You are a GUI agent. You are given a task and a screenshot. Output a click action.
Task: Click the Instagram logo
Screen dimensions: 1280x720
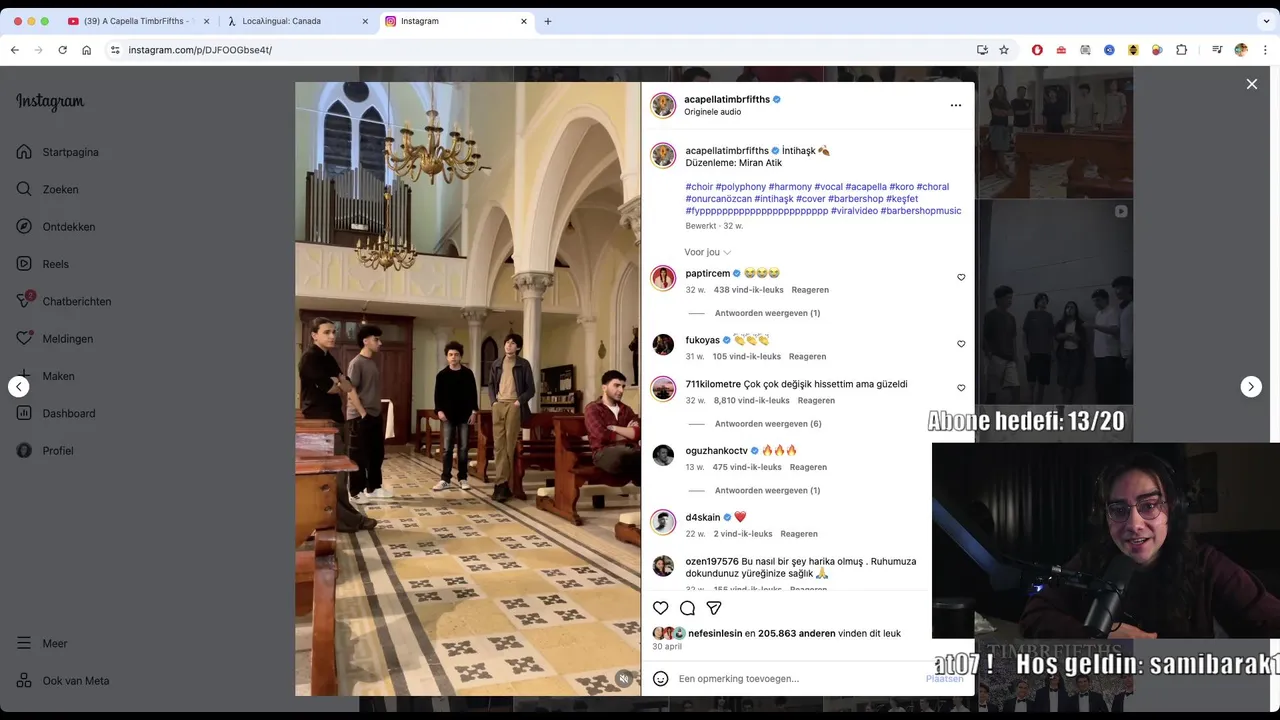click(50, 102)
